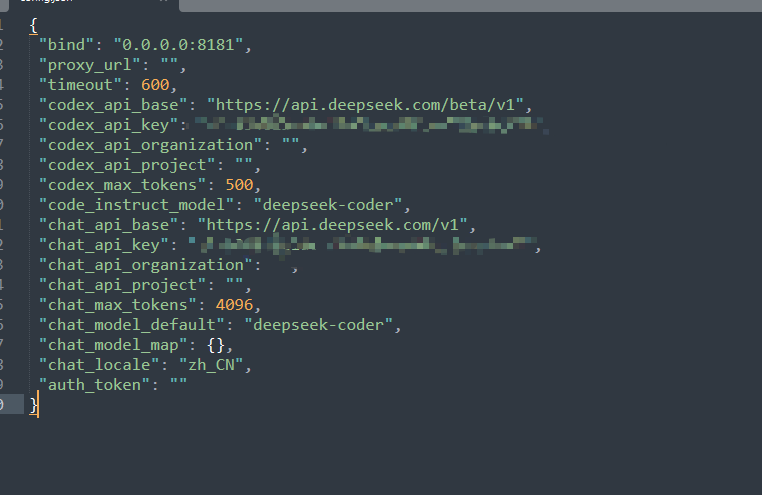The image size is (762, 495).
Task: Select the "0.0.0.0:8181" bind value
Action: point(178,45)
